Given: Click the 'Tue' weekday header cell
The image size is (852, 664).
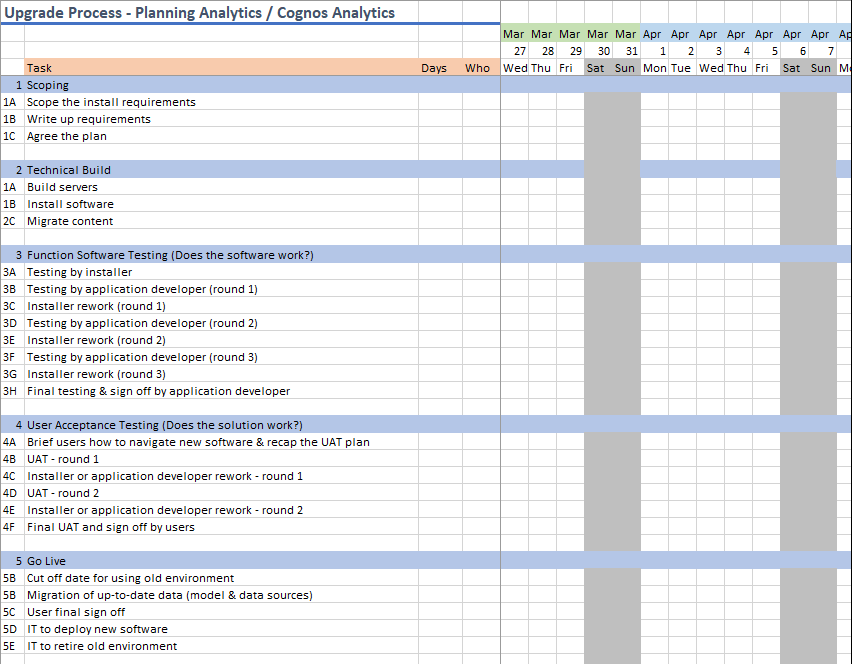Looking at the screenshot, I should pos(682,68).
